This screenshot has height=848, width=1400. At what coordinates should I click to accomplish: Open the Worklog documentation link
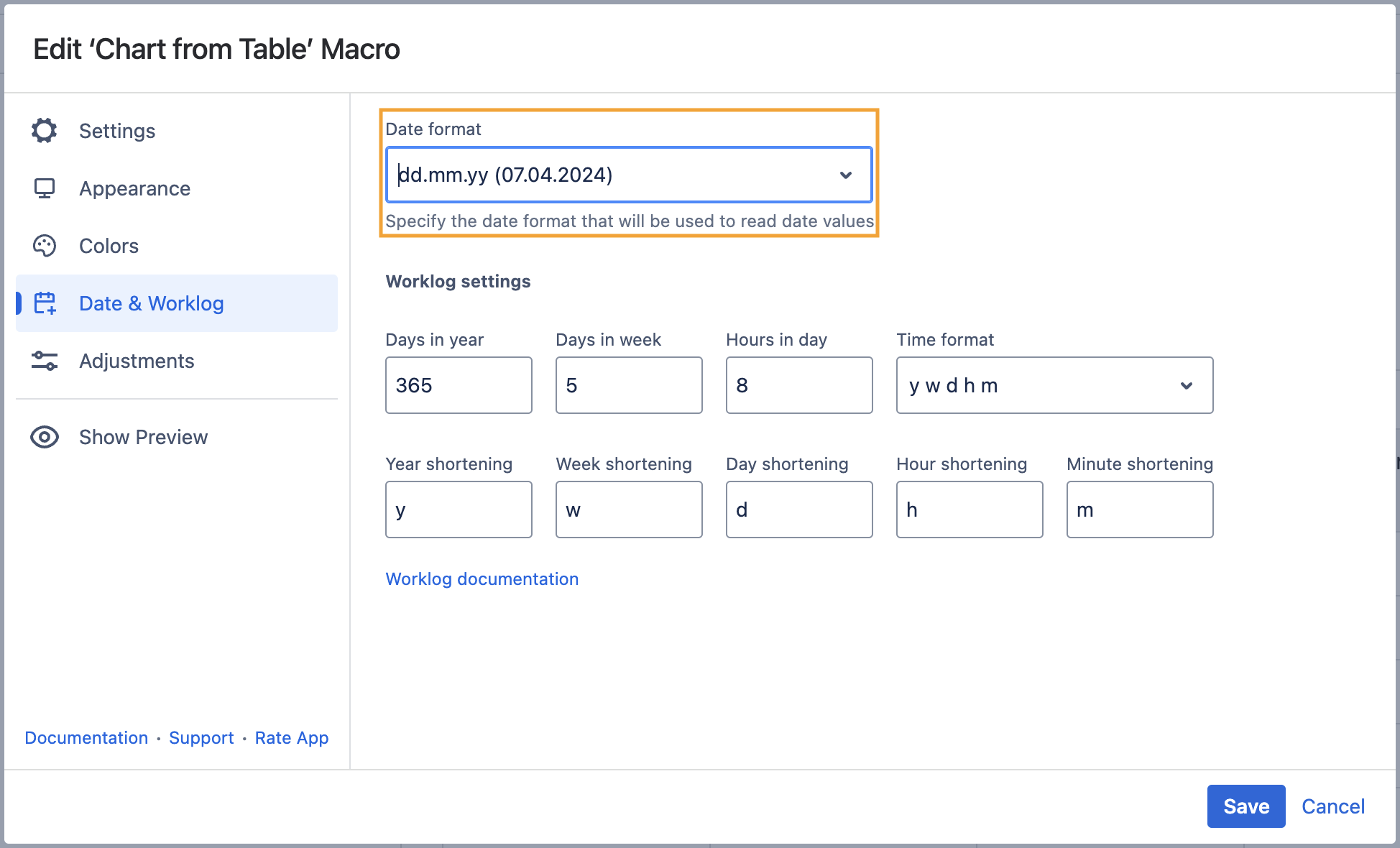(x=482, y=579)
